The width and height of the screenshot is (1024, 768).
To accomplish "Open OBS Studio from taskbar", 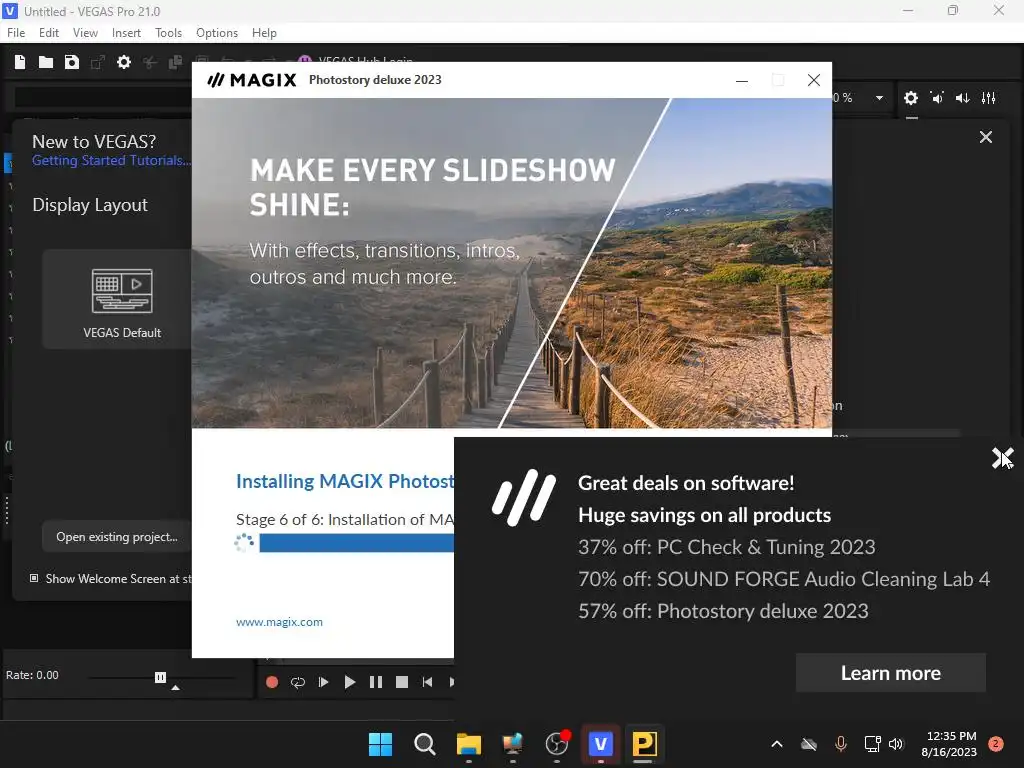I will [557, 744].
